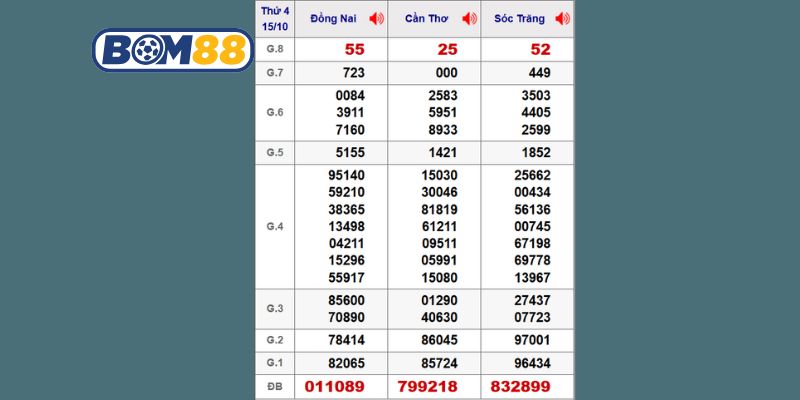The width and height of the screenshot is (800, 400).
Task: Click Sóc Trăng G.8 number 52
Action: coord(541,49)
